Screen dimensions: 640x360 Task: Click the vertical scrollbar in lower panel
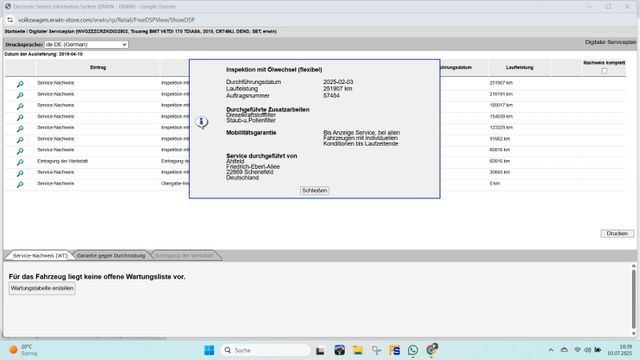coord(633,299)
